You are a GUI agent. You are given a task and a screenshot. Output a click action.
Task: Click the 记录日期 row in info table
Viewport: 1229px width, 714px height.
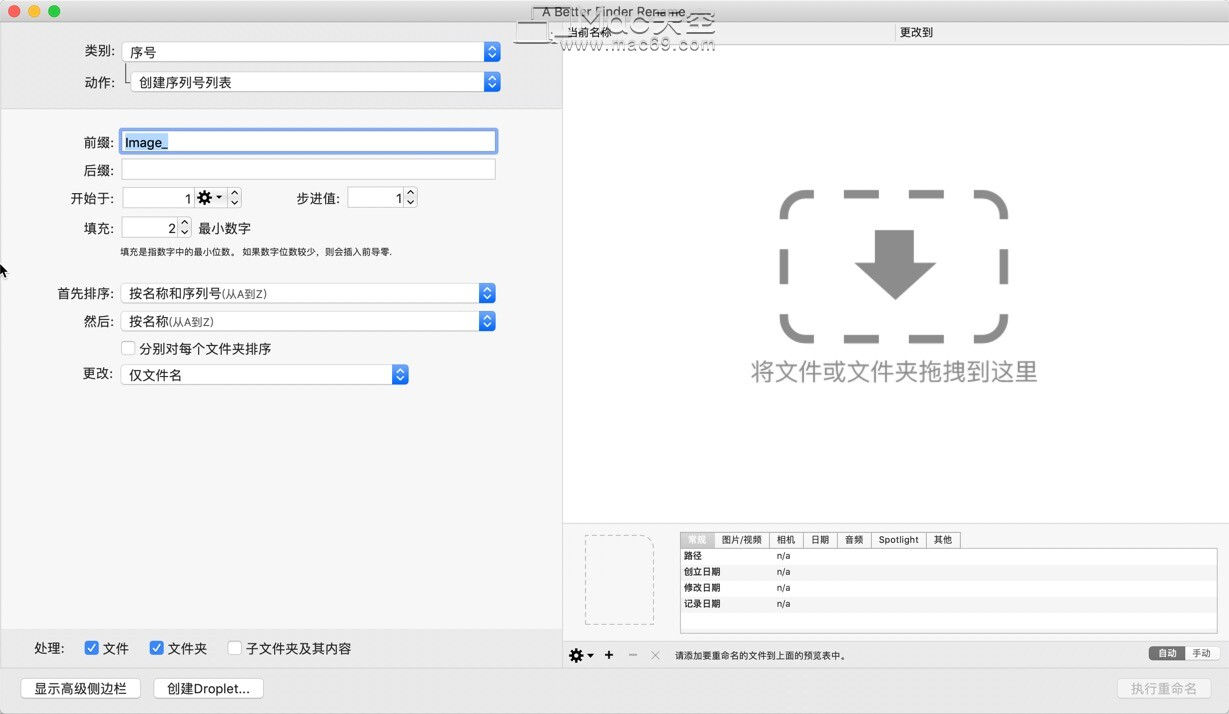(x=948, y=604)
